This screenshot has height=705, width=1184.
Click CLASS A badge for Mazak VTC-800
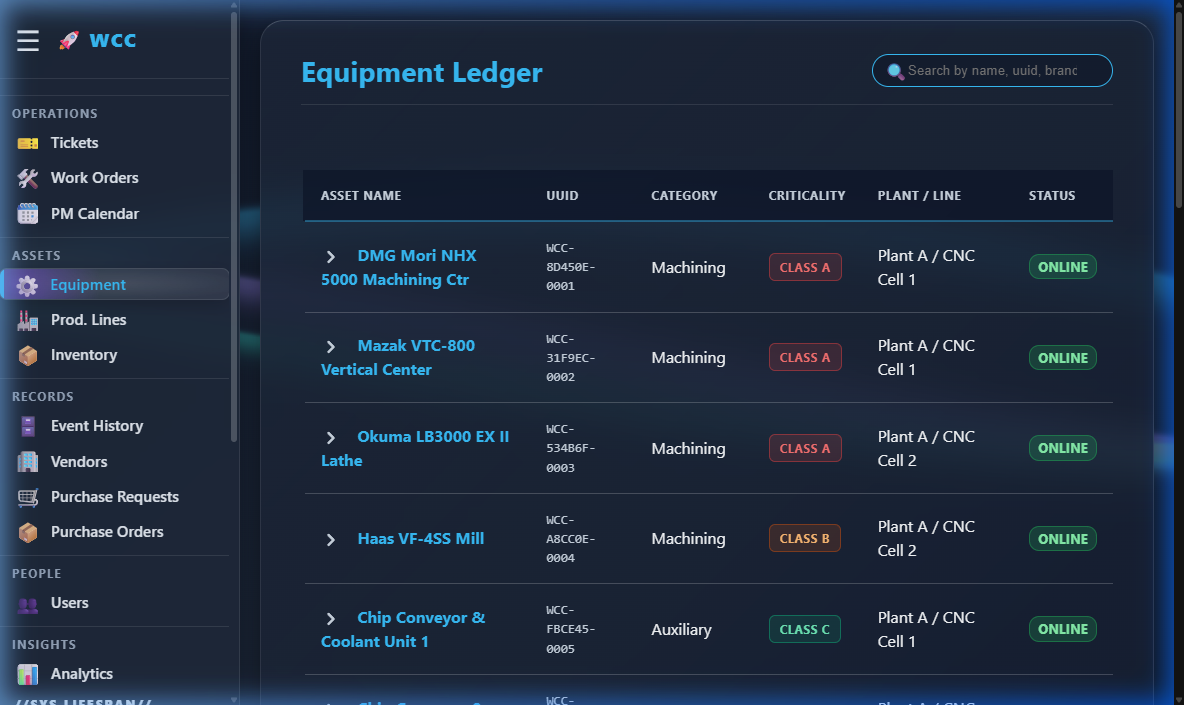coord(805,358)
